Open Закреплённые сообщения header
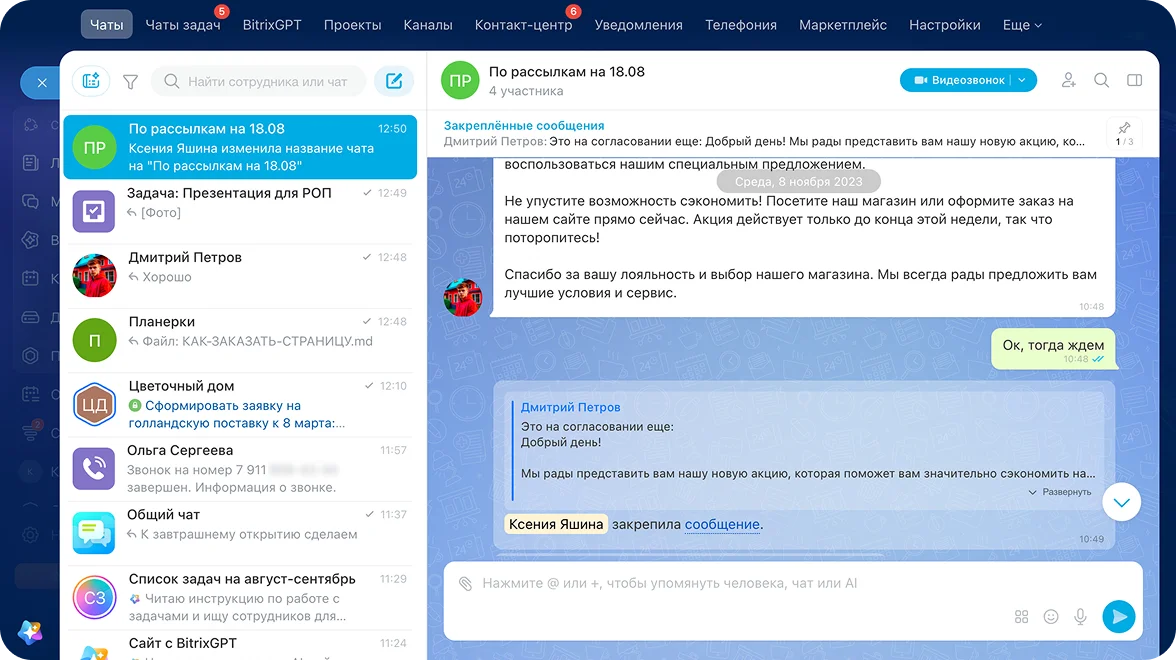Viewport: 1176px width, 660px height. point(524,125)
